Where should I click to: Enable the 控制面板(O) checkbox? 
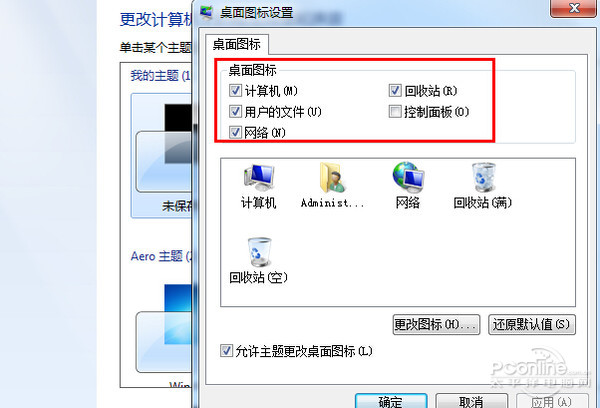[x=395, y=112]
